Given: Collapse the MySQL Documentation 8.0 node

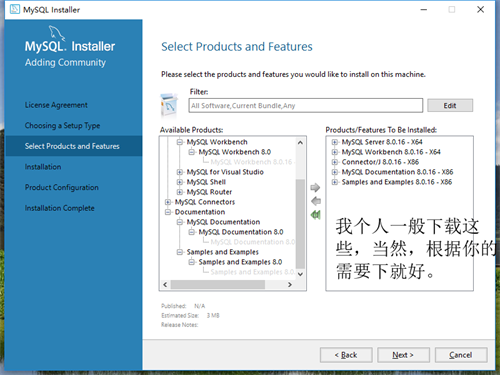Looking at the screenshot, I should click(191, 232).
